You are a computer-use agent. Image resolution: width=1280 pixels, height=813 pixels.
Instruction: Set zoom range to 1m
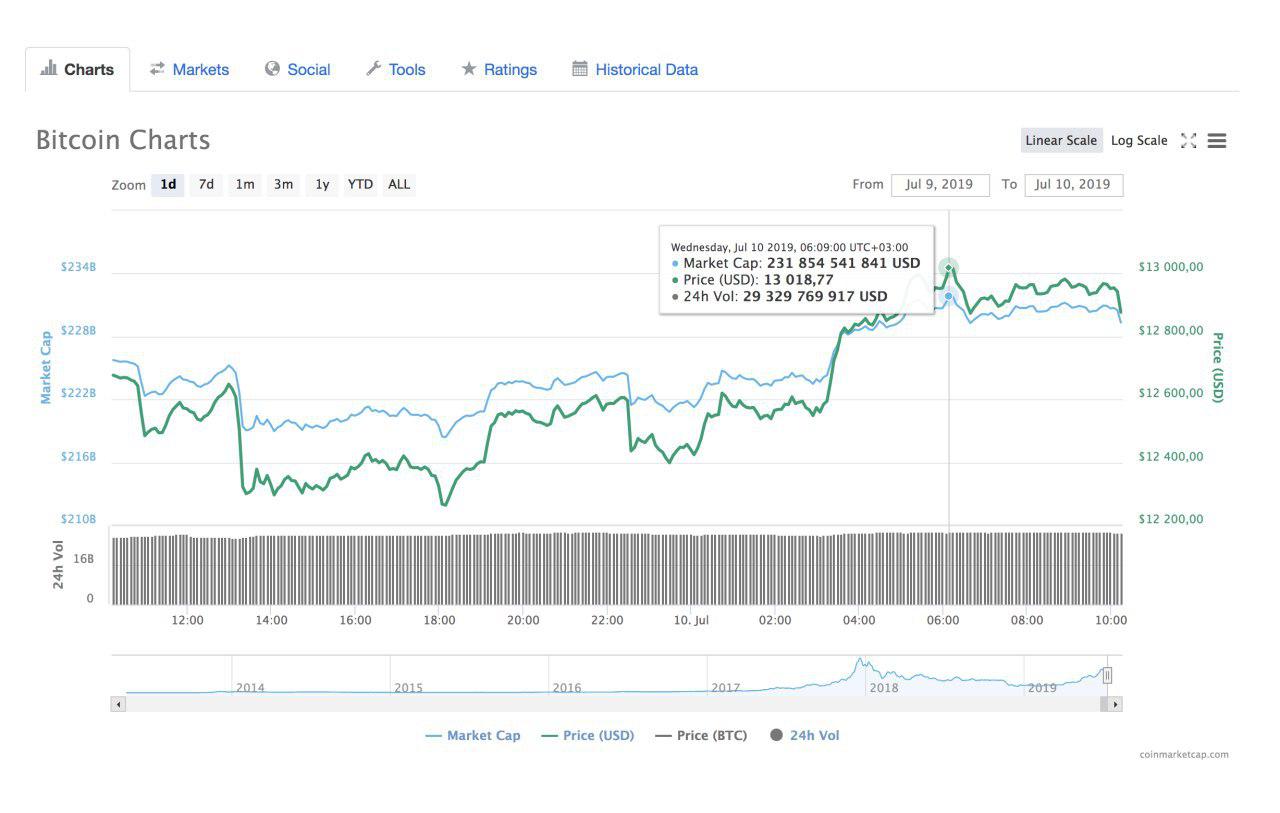(x=245, y=184)
